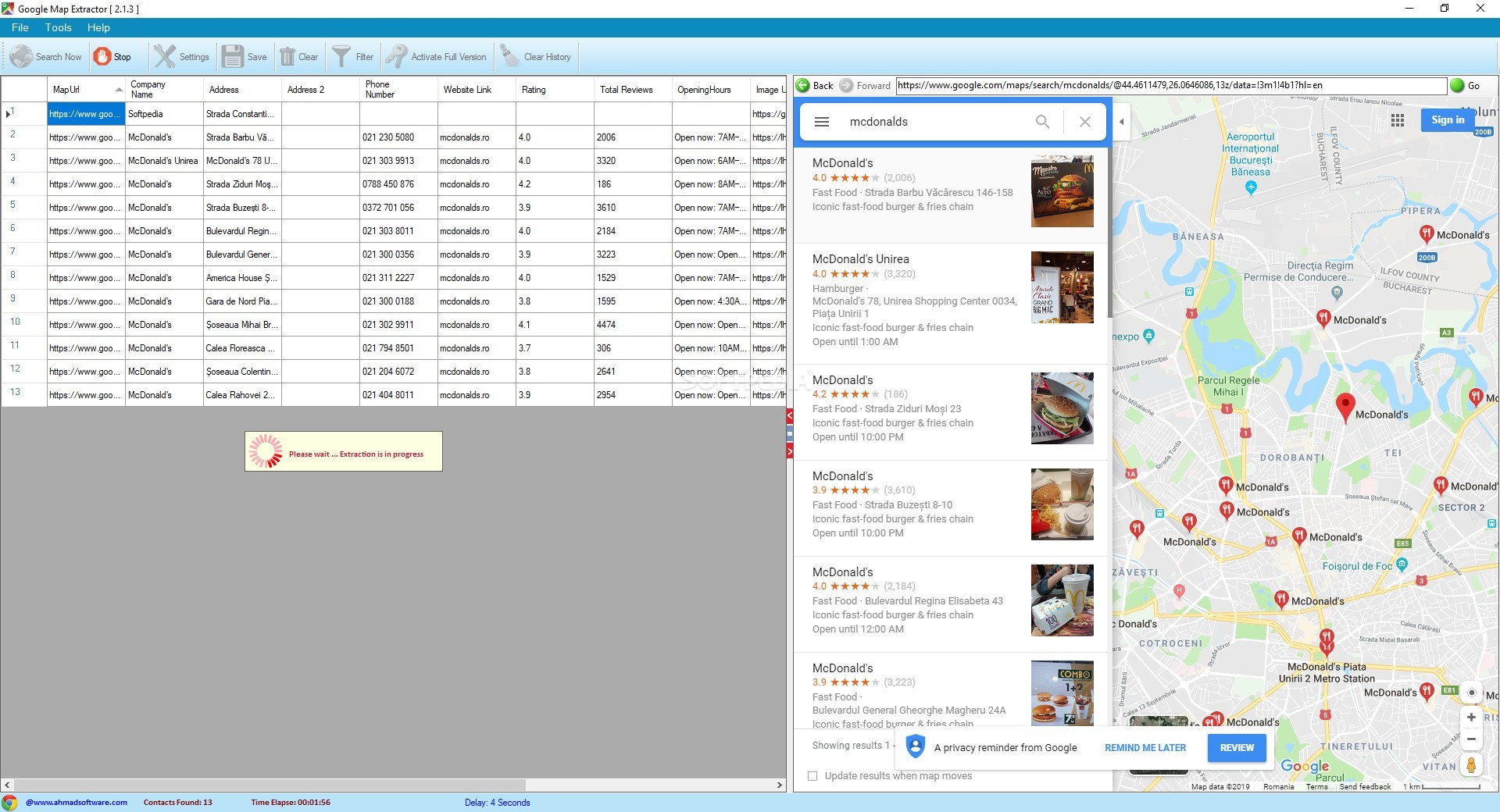Click the Forward navigation button
This screenshot has height=812, width=1500.
point(865,86)
